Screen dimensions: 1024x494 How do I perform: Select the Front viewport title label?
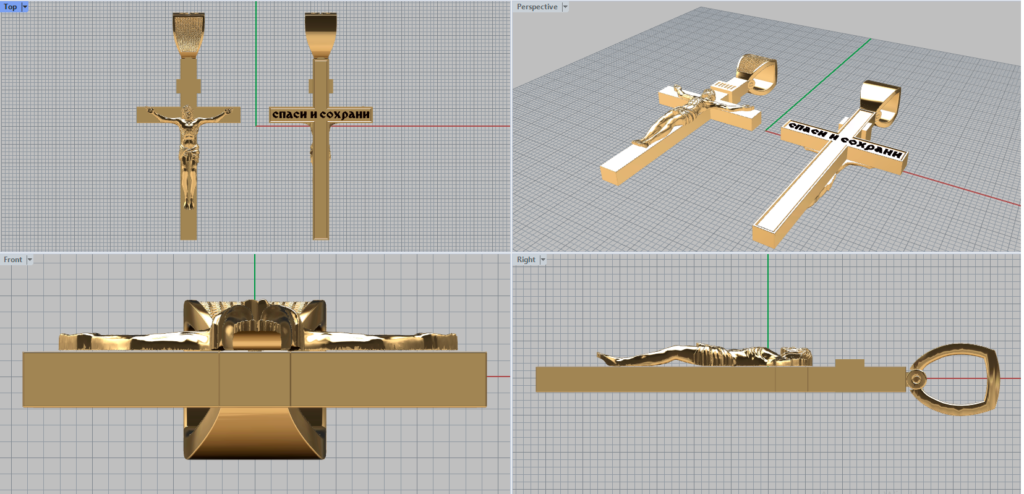tap(13, 260)
